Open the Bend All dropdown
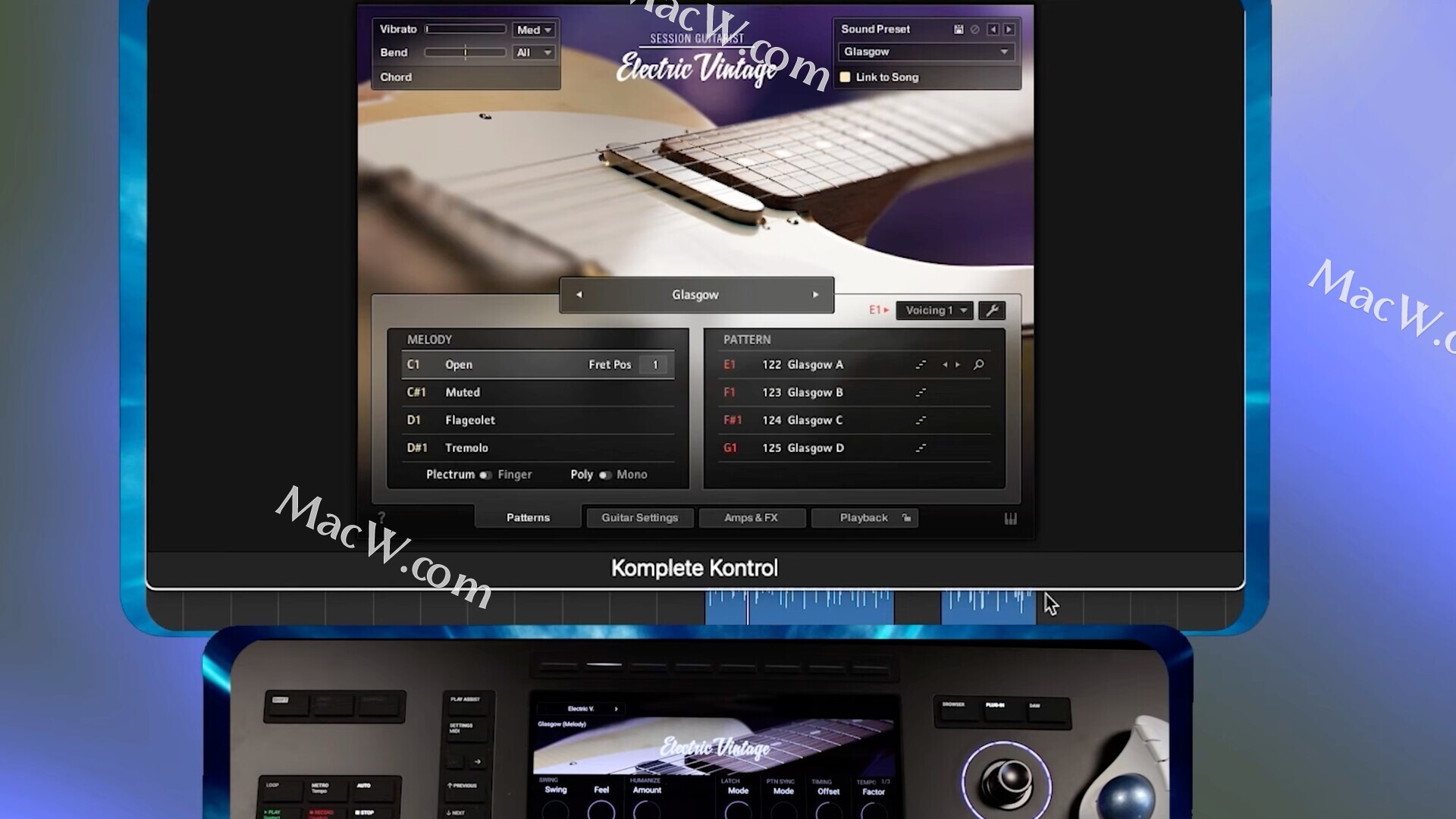1456x819 pixels. pos(534,53)
